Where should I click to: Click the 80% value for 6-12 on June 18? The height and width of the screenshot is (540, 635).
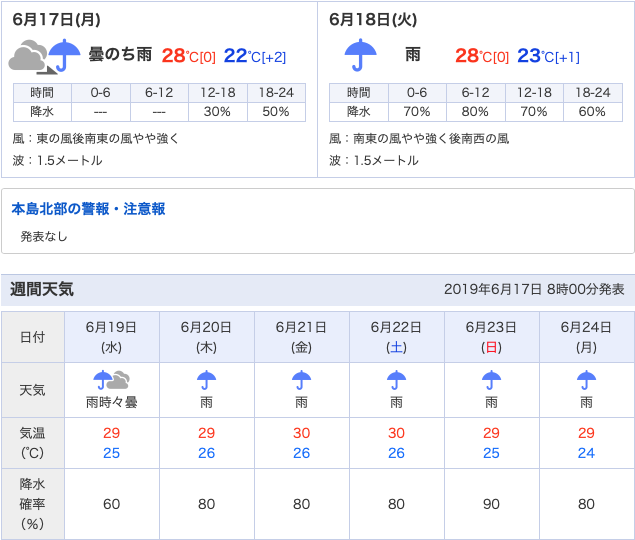tap(475, 112)
